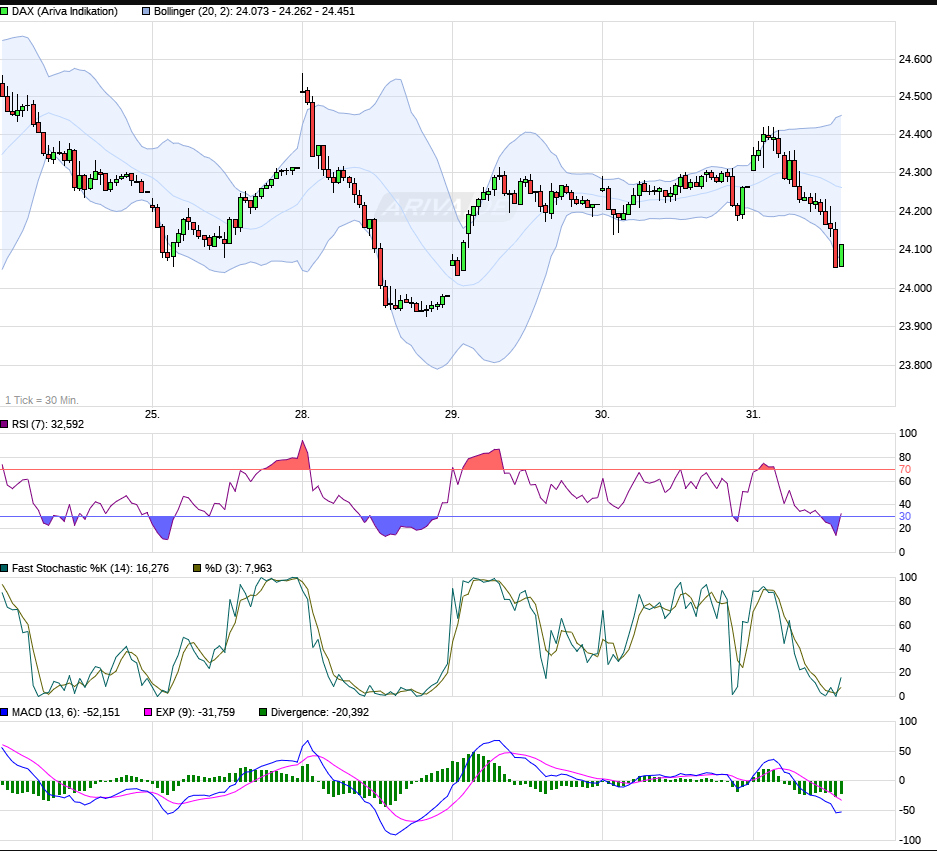The image size is (937, 851).
Task: Click the 23.800 price axis label
Action: pyautogui.click(x=915, y=365)
